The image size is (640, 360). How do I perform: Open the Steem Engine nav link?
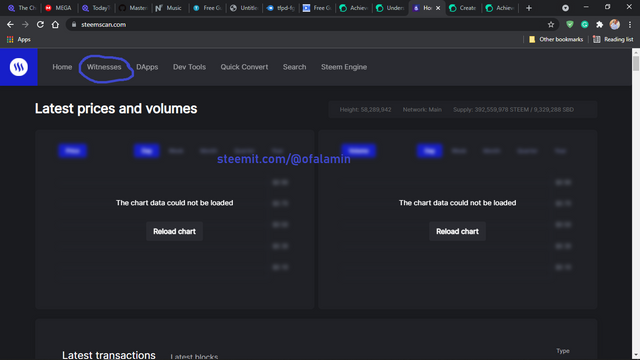[344, 67]
